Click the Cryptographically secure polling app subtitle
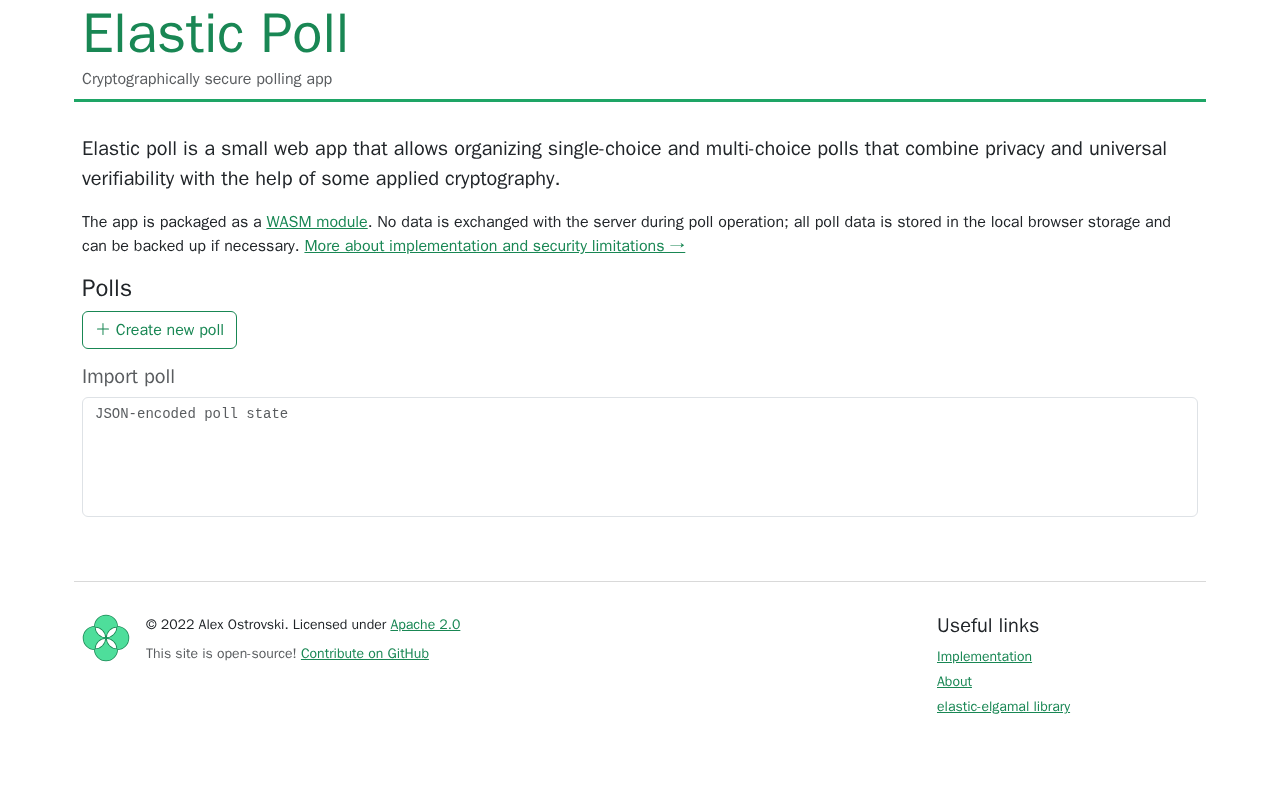This screenshot has height=800, width=1280. (207, 79)
